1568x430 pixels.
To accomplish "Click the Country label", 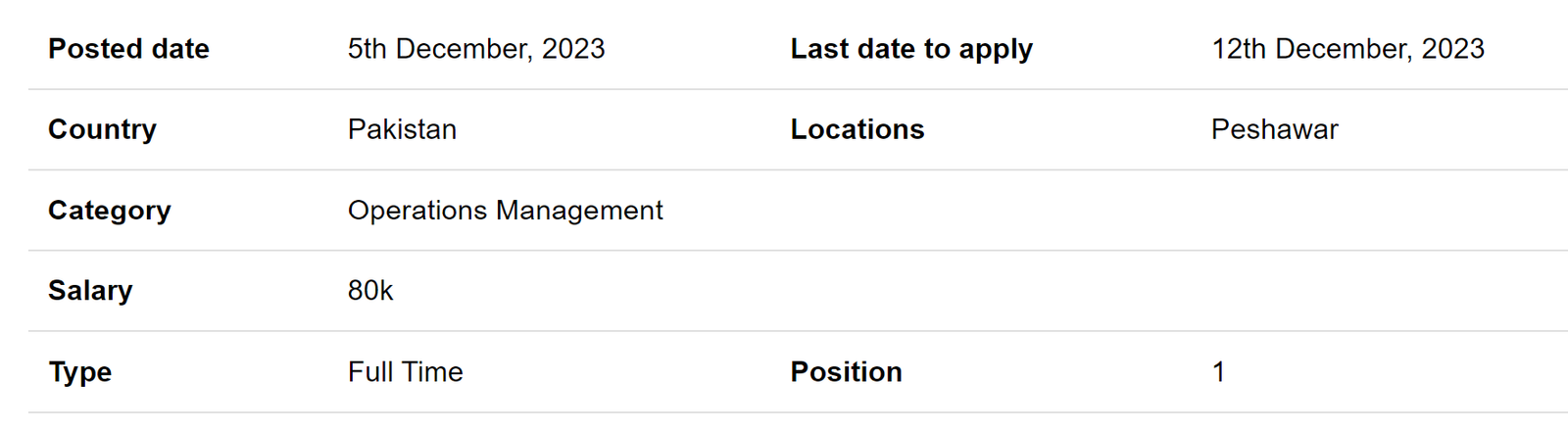I will tap(102, 129).
